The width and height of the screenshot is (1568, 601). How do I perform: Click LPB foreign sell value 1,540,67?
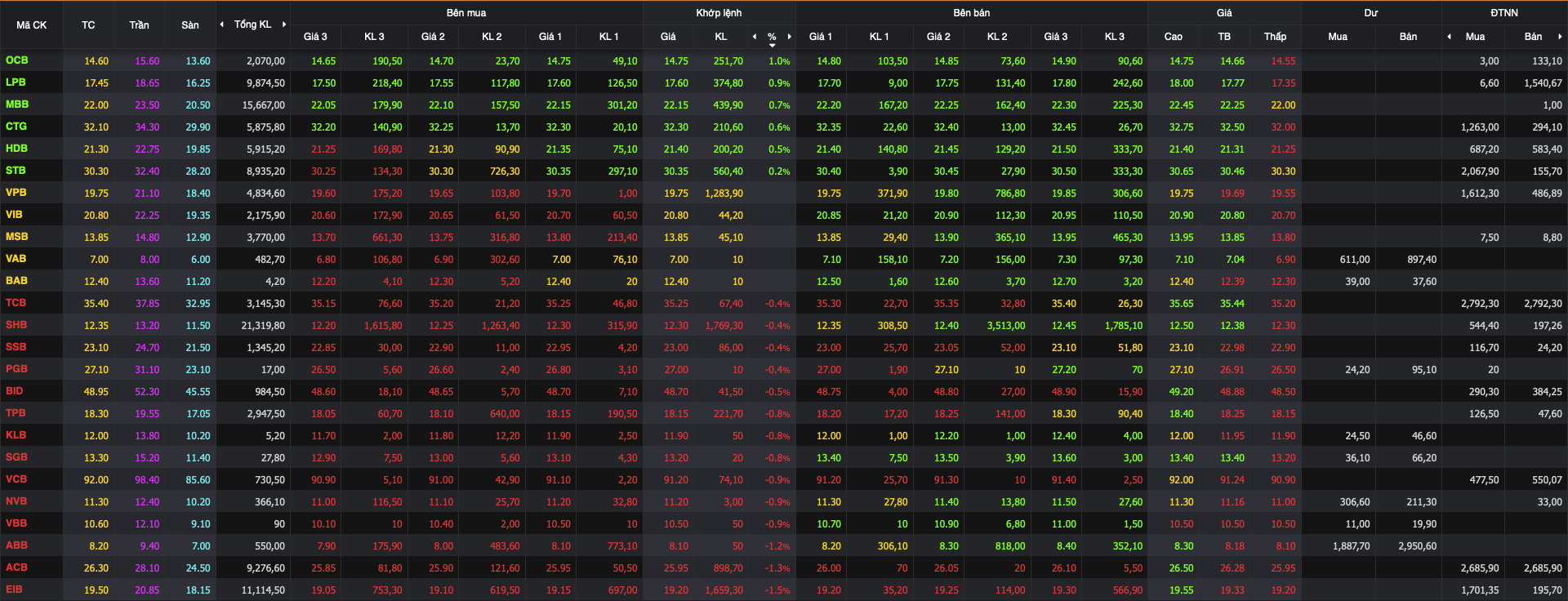pos(1543,83)
